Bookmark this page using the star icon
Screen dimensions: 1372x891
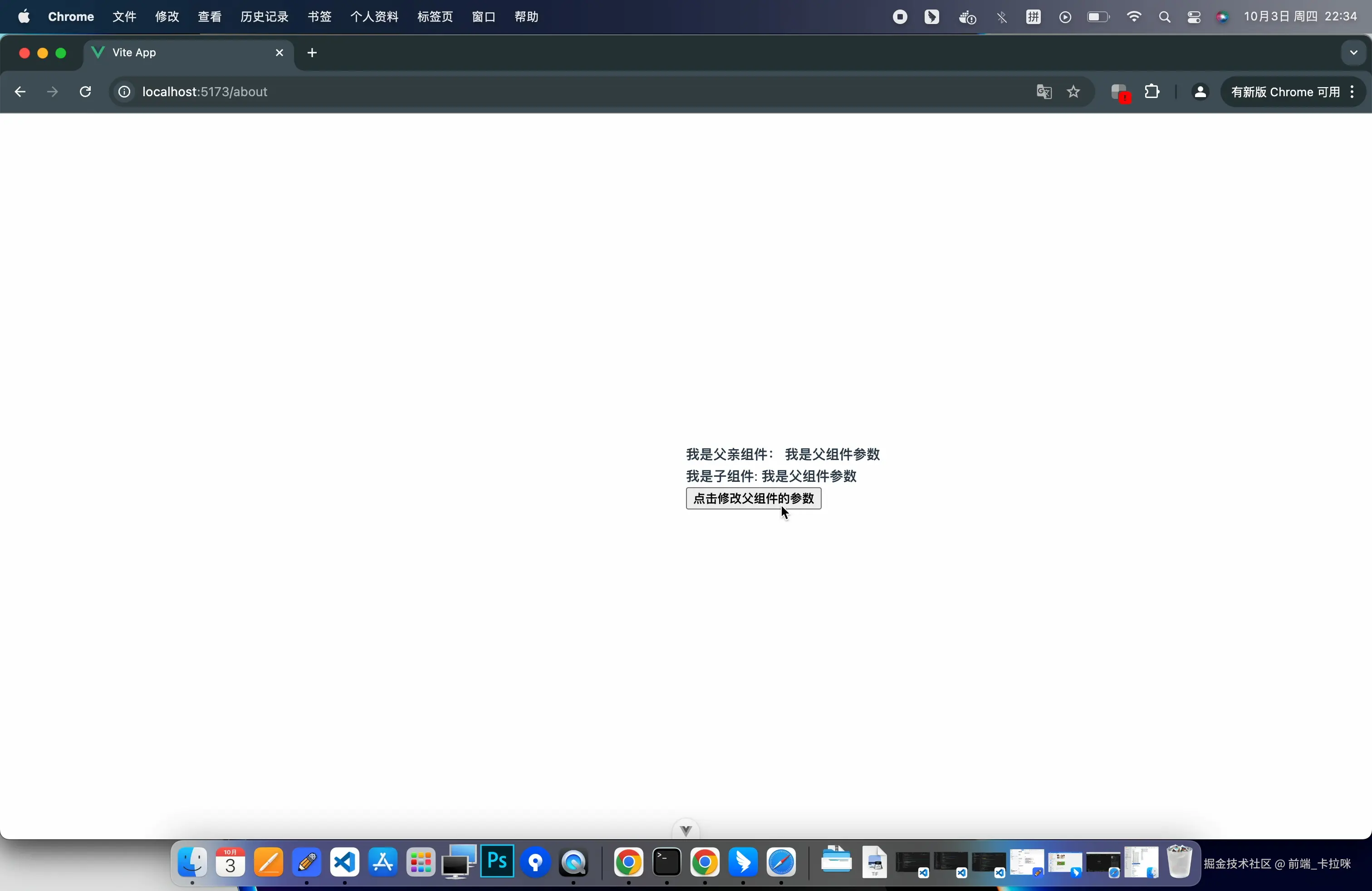click(x=1073, y=92)
